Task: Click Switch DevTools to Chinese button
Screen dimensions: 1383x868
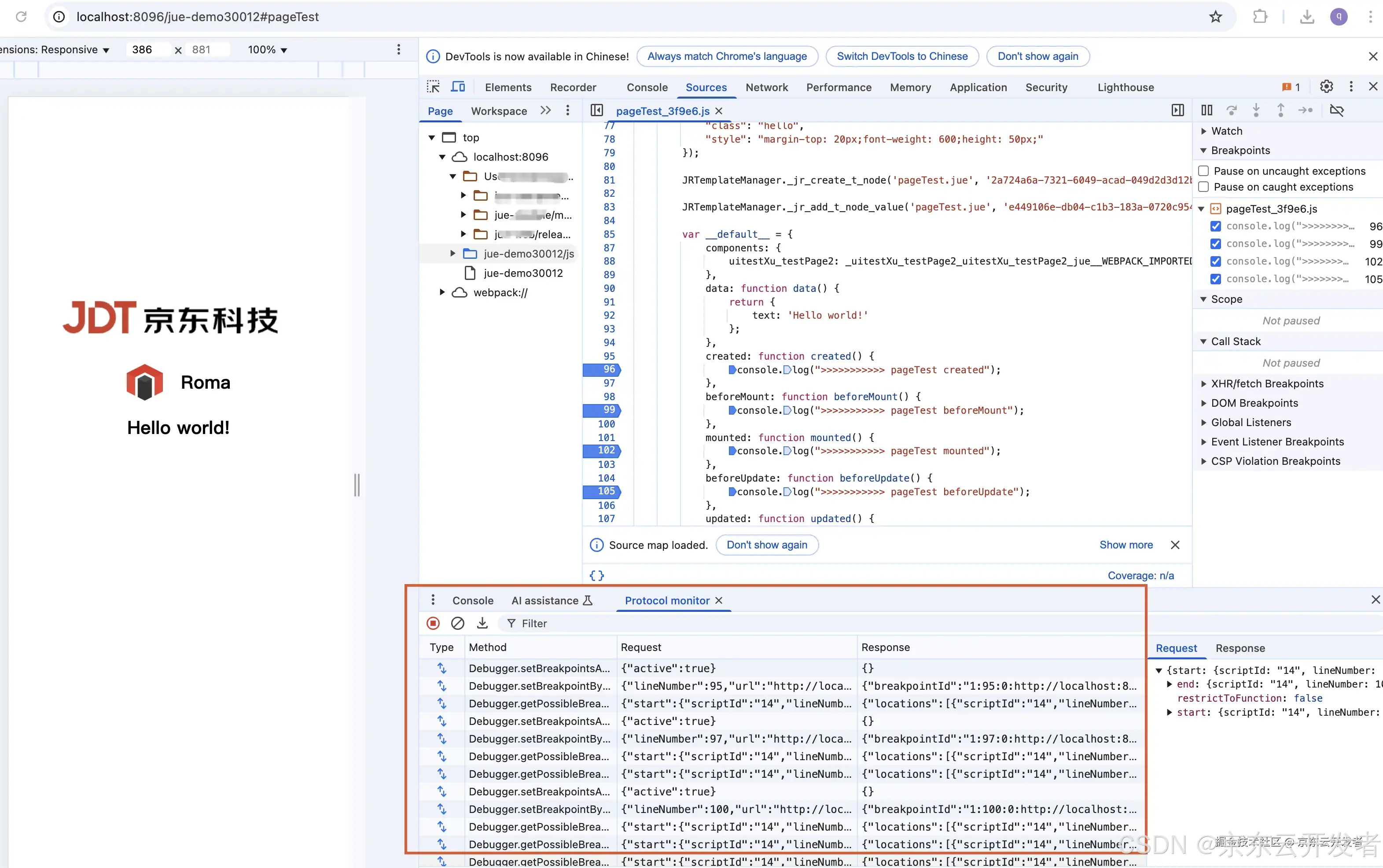Action: coord(901,56)
